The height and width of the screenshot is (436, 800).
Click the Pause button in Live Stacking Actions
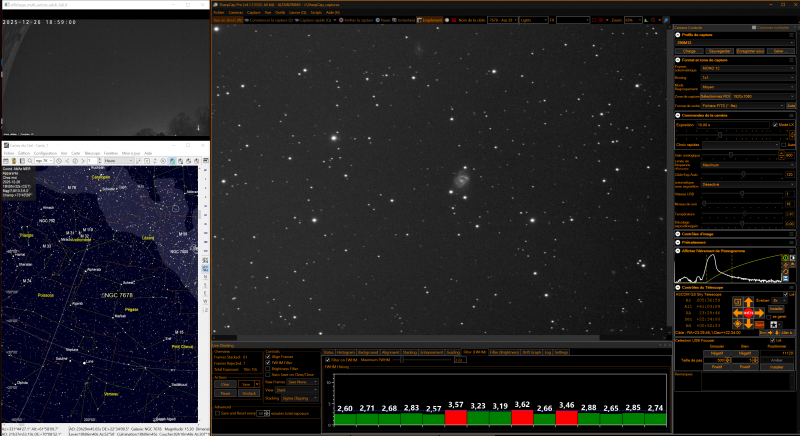225,393
